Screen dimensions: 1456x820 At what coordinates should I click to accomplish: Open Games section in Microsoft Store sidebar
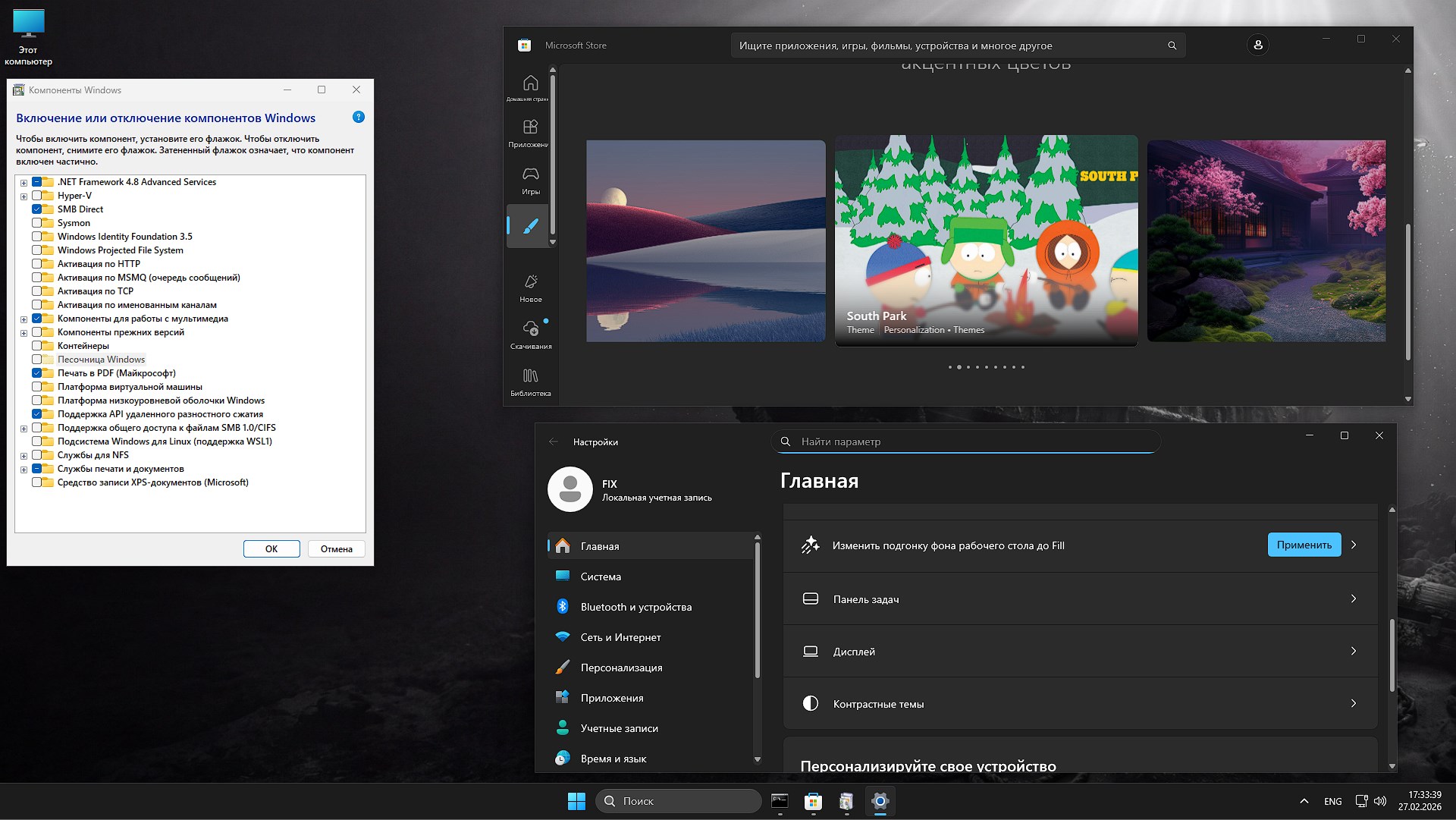(x=530, y=181)
